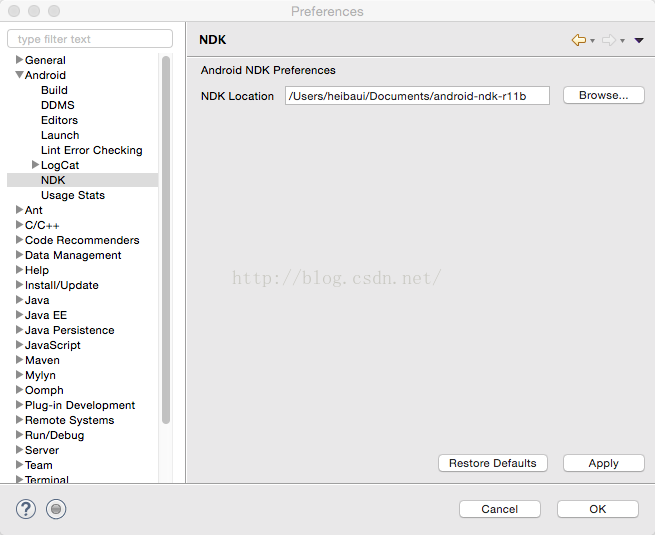Expand the JavaScript node

tap(19, 345)
